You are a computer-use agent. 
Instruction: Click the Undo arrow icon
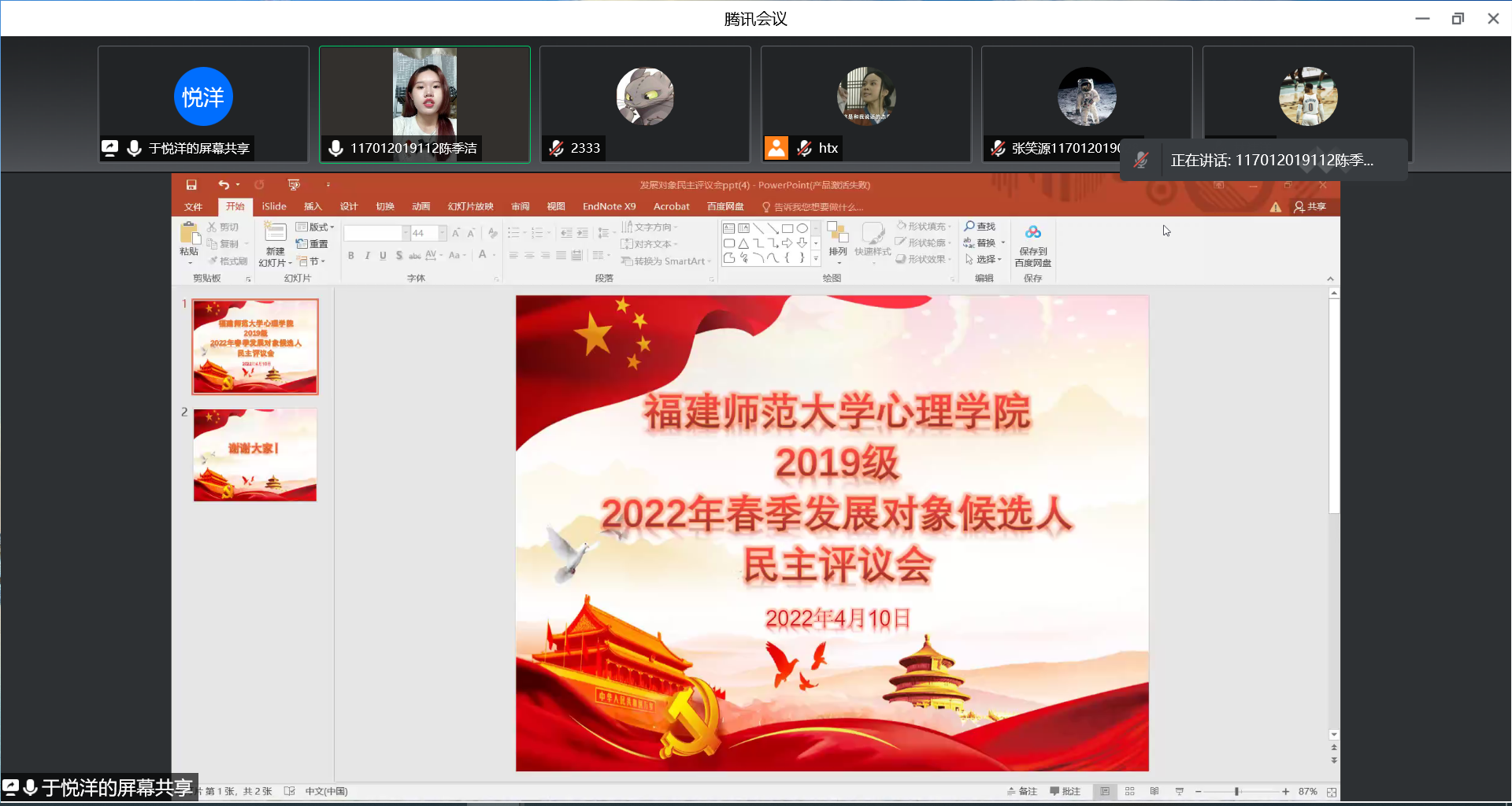coord(224,185)
